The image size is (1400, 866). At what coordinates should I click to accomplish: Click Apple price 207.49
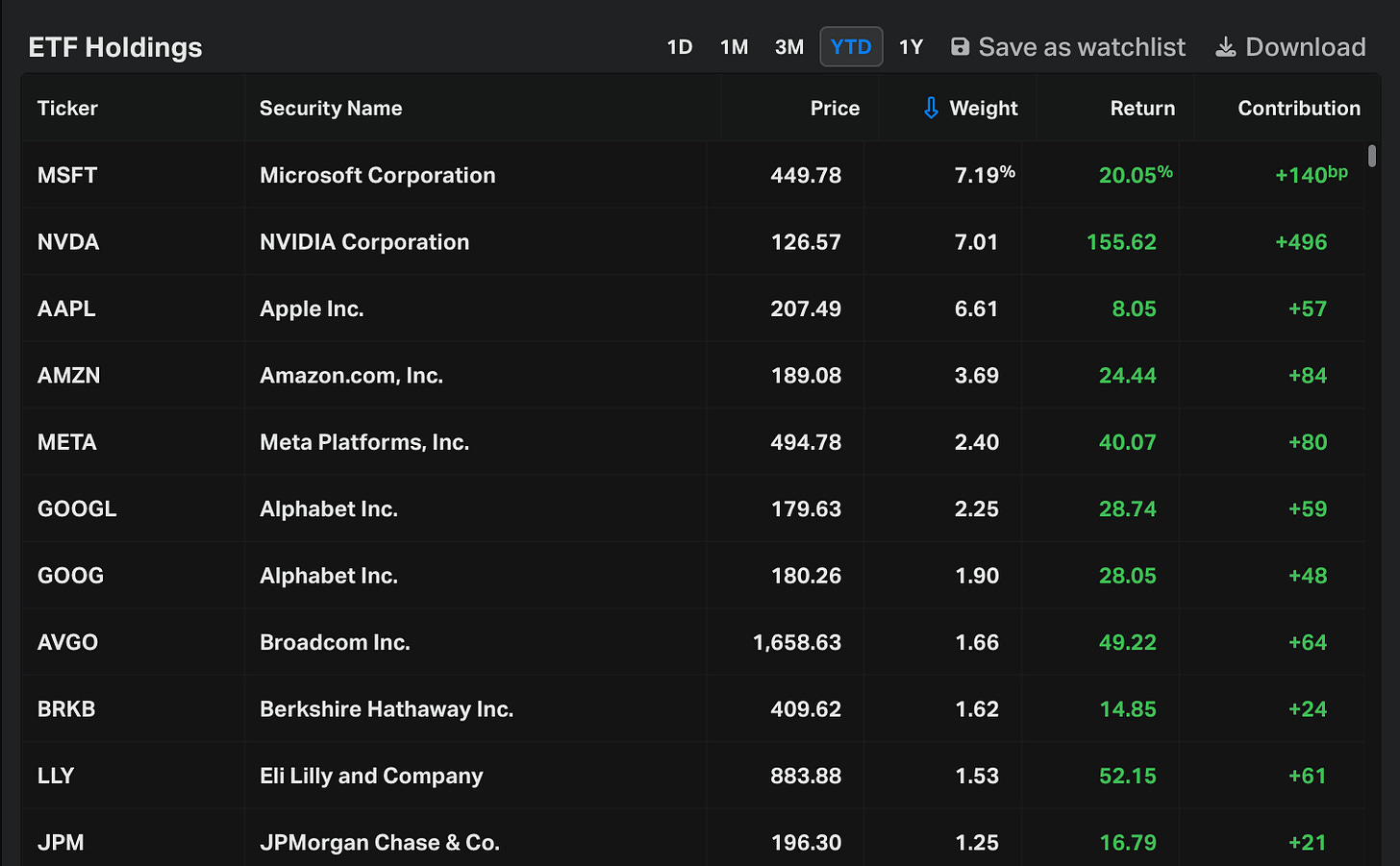tap(806, 309)
